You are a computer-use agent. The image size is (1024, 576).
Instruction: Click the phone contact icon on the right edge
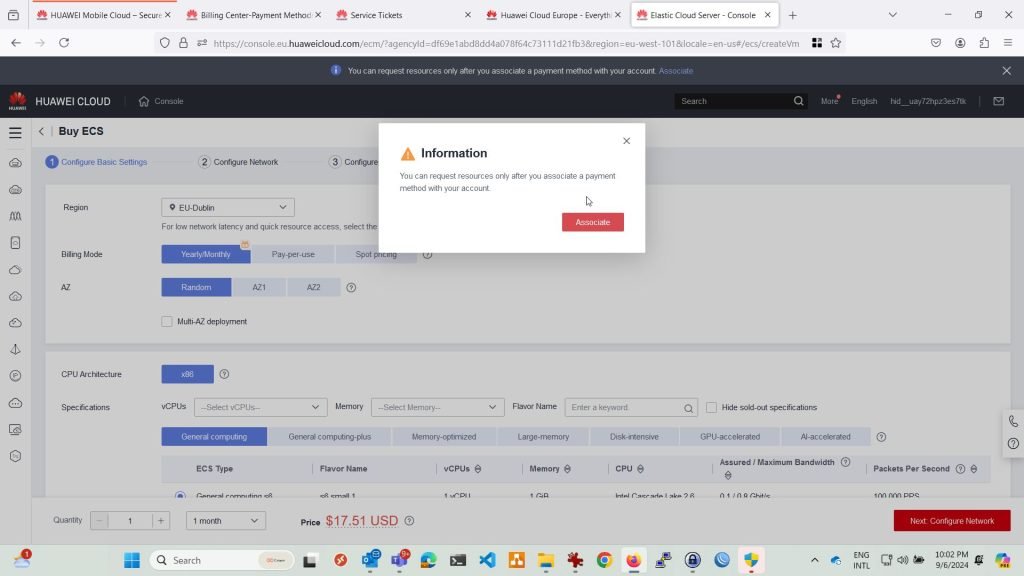(x=1013, y=422)
